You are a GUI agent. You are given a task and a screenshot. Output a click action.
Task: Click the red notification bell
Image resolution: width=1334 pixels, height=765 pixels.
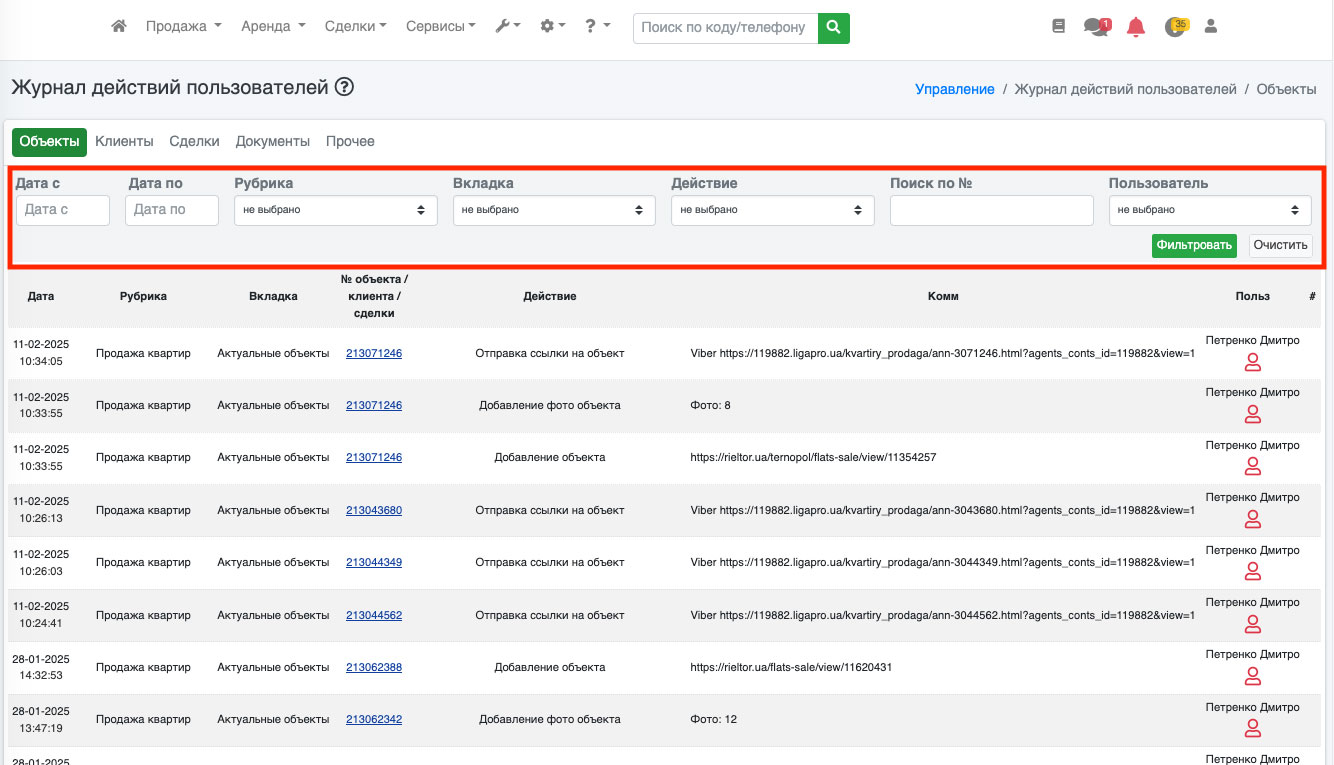point(1136,27)
